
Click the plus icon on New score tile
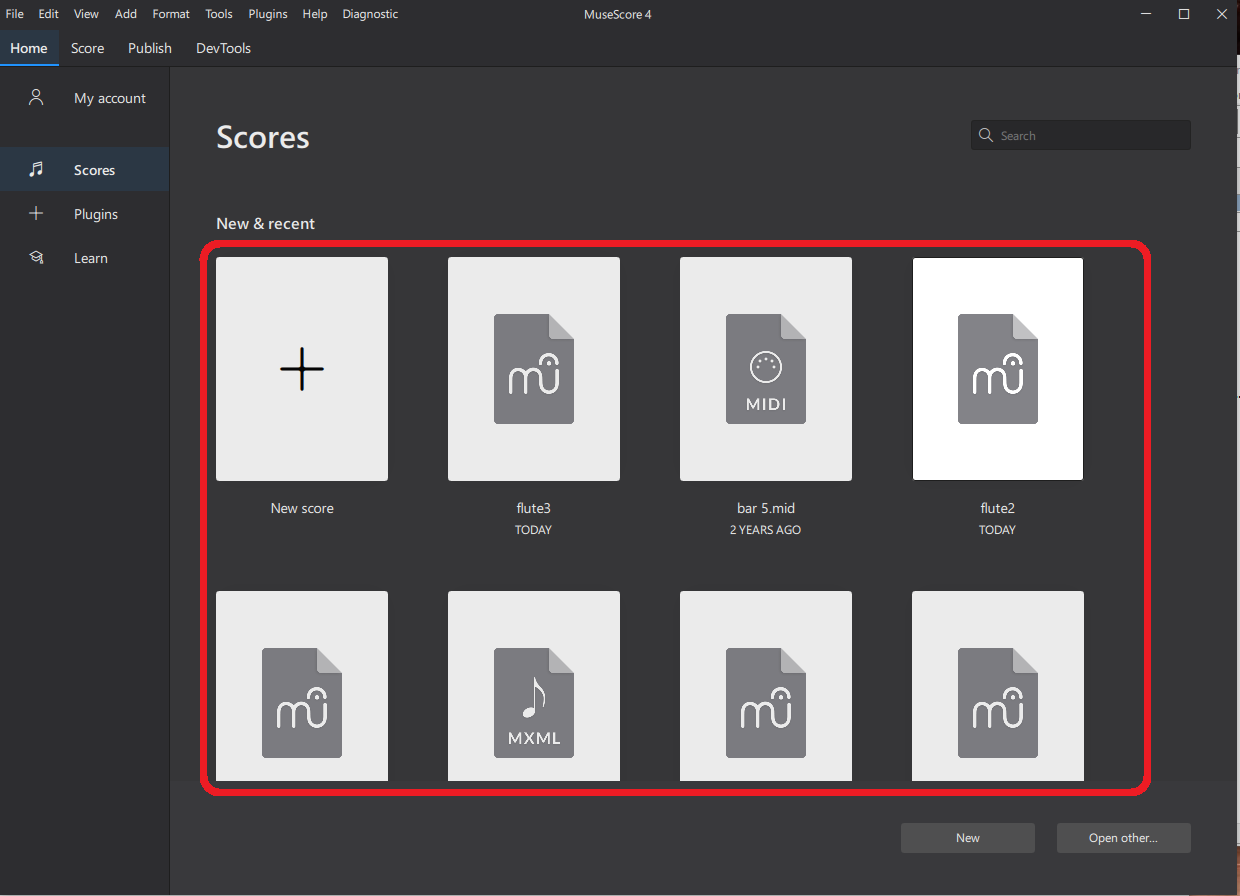pos(301,369)
